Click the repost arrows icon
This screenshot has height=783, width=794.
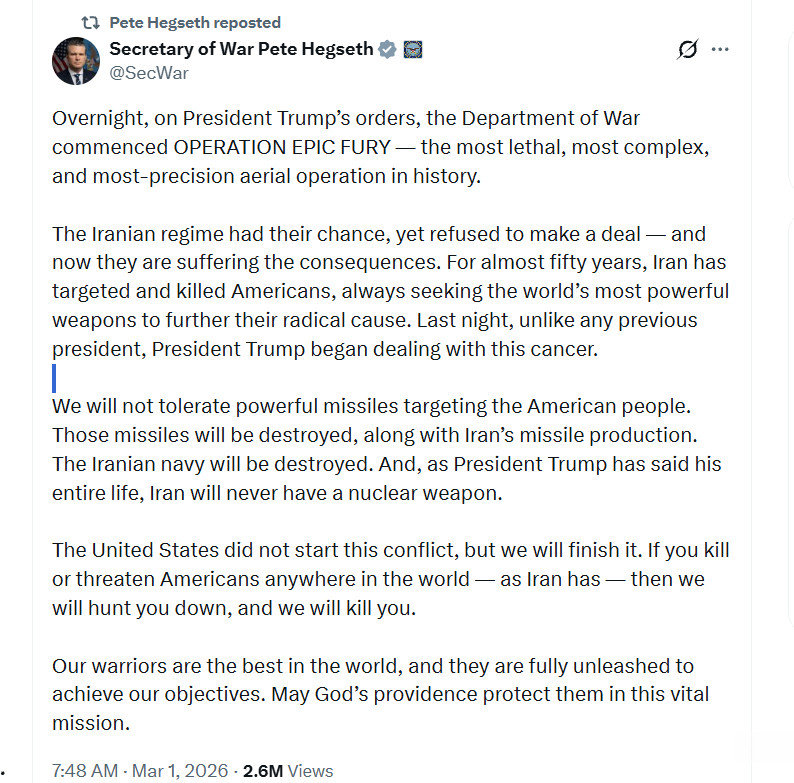(89, 22)
